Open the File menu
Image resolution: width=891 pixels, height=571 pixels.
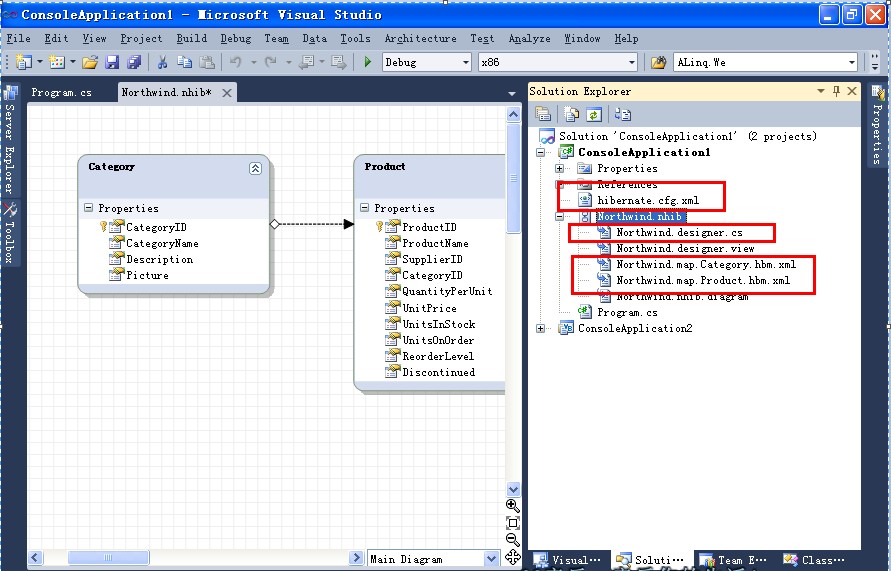coord(19,39)
